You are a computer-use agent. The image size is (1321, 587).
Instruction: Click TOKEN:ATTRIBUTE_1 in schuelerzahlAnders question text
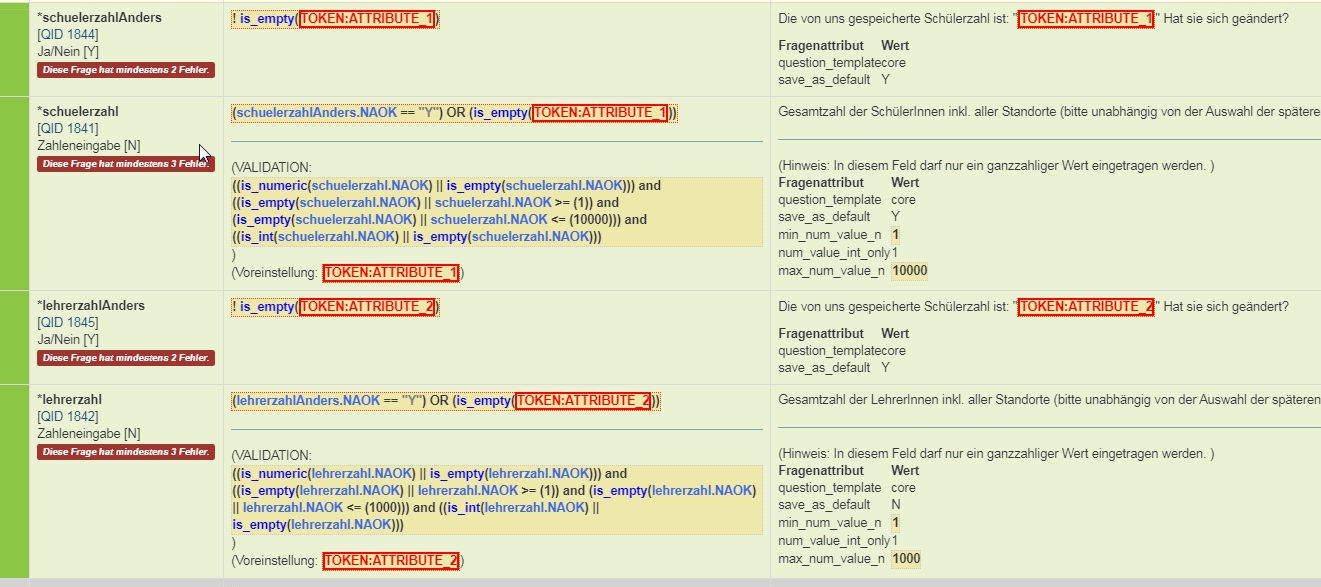click(1085, 19)
